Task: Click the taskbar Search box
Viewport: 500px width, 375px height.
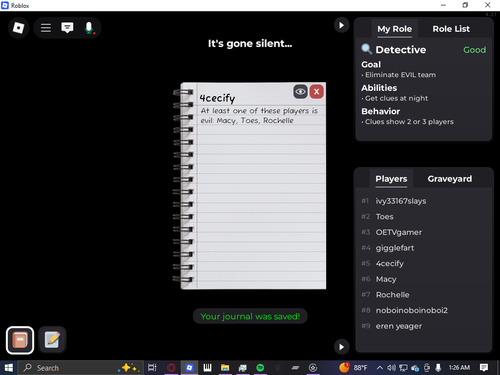Action: (81, 368)
